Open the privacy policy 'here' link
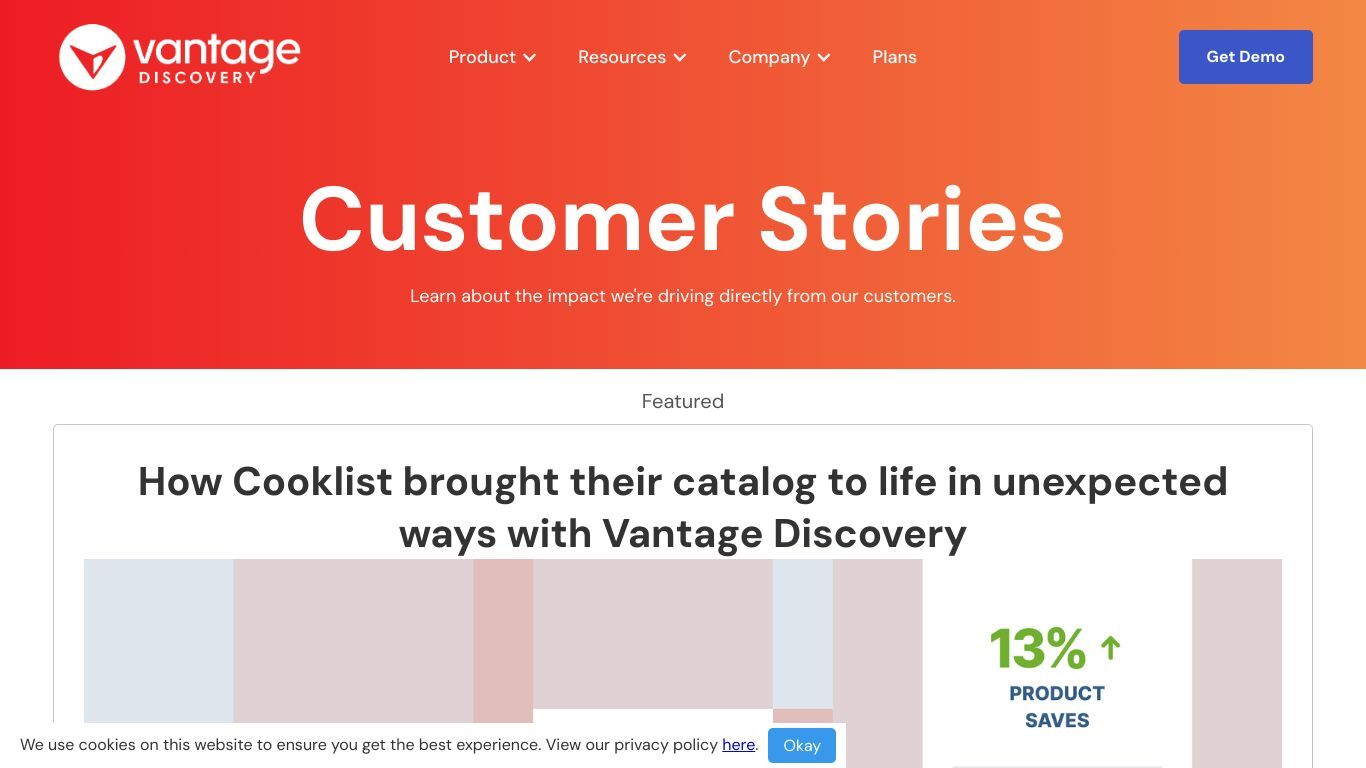Viewport: 1366px width, 768px height. 738,745
